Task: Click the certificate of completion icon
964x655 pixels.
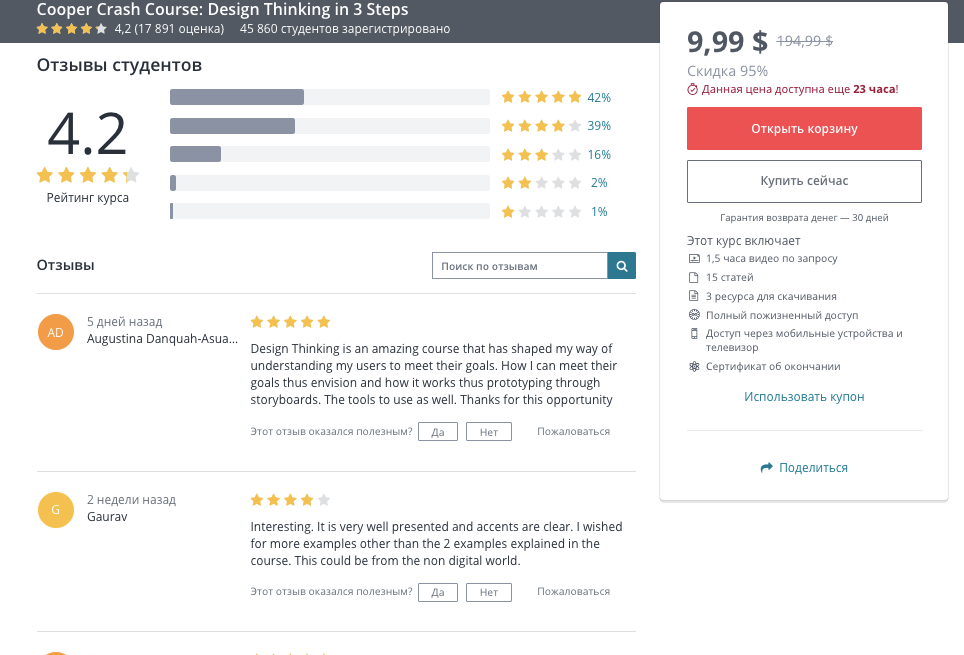Action: [692, 366]
